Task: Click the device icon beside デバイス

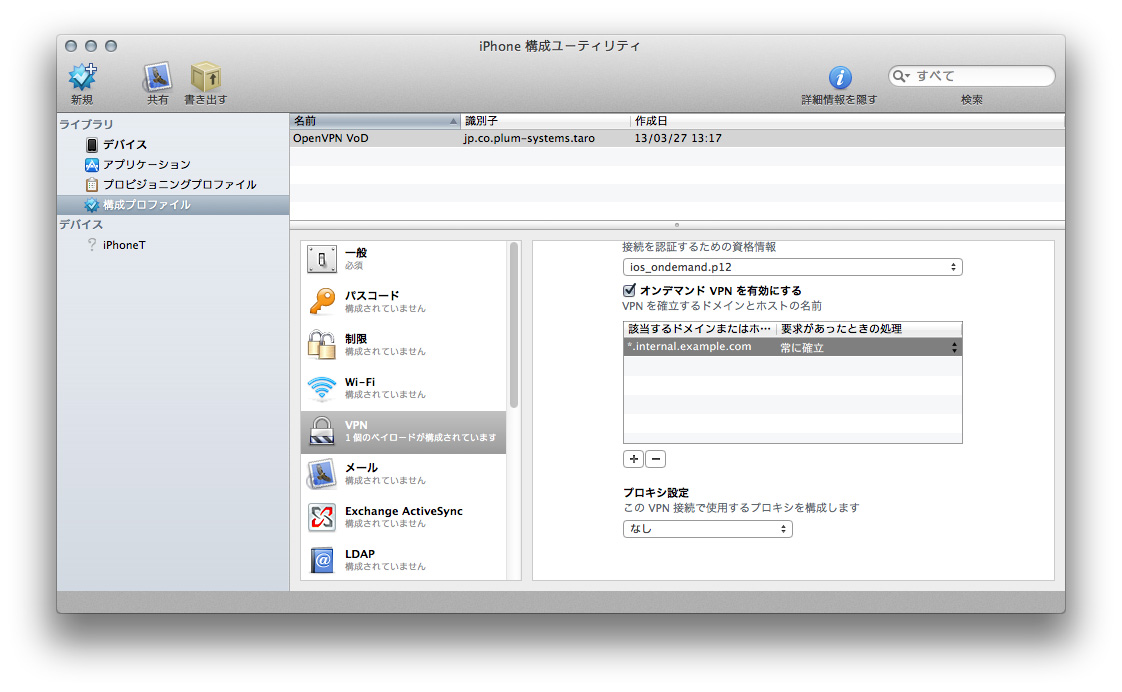Action: click(92, 145)
